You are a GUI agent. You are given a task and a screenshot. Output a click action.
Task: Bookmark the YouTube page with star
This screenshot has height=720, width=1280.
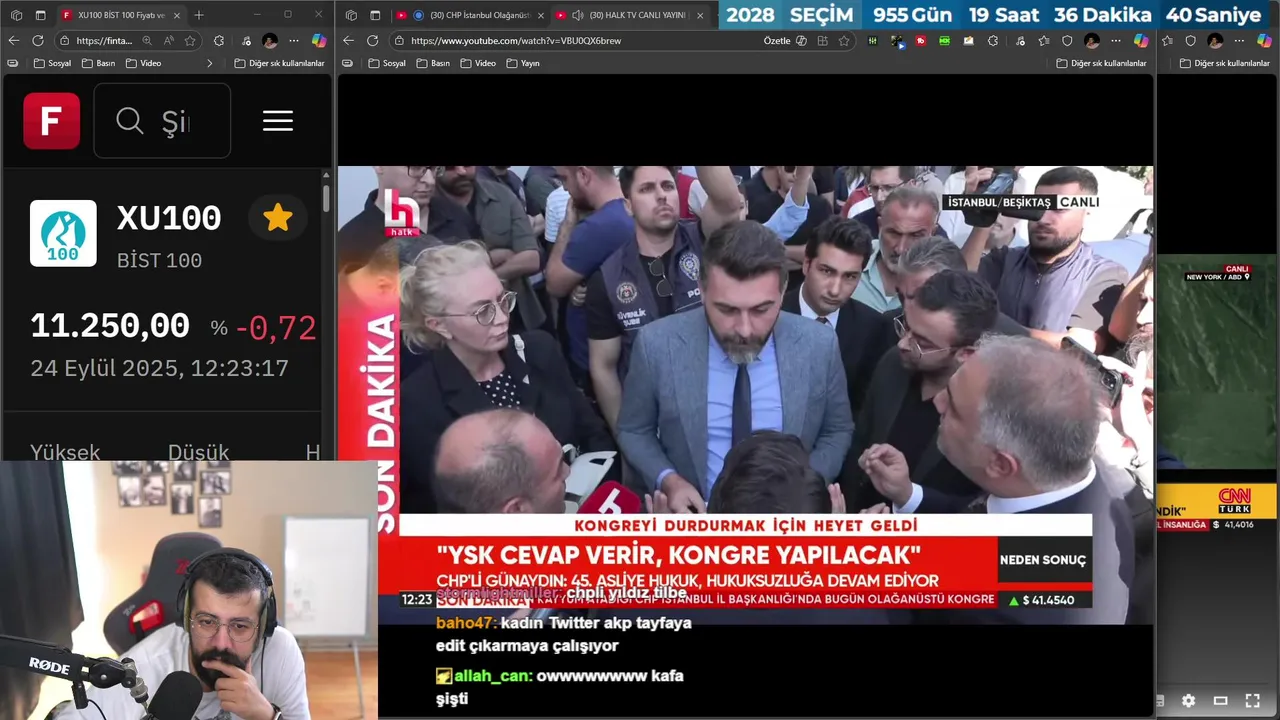(844, 41)
